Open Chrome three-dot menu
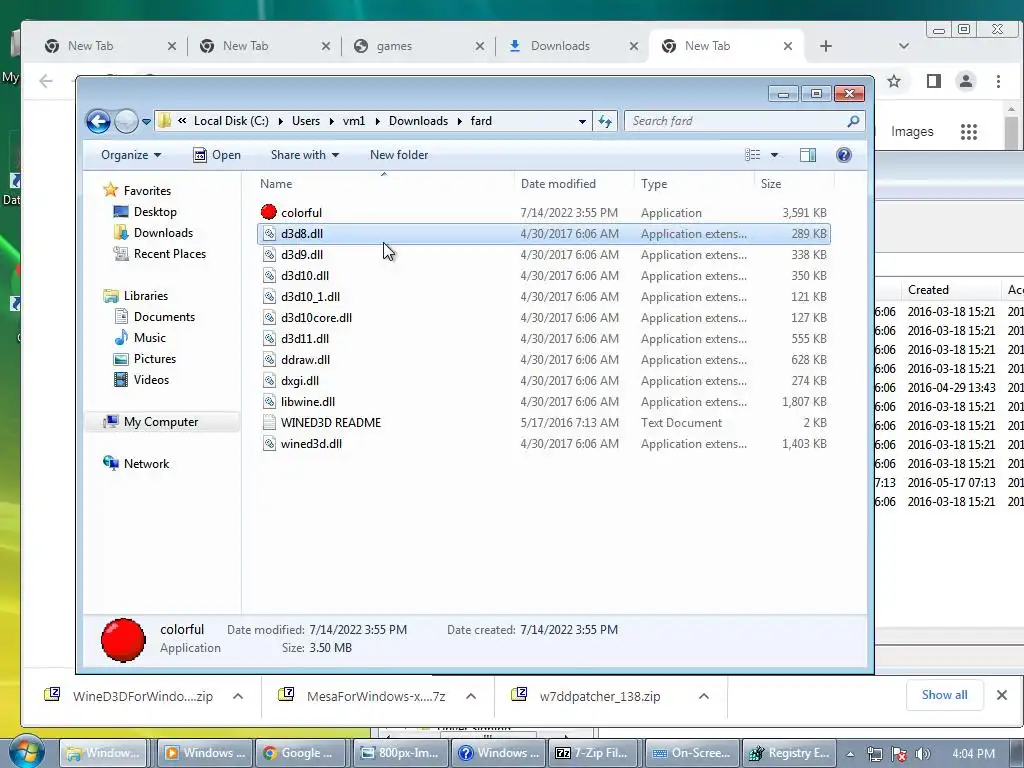The width and height of the screenshot is (1024, 768). click(x=998, y=81)
